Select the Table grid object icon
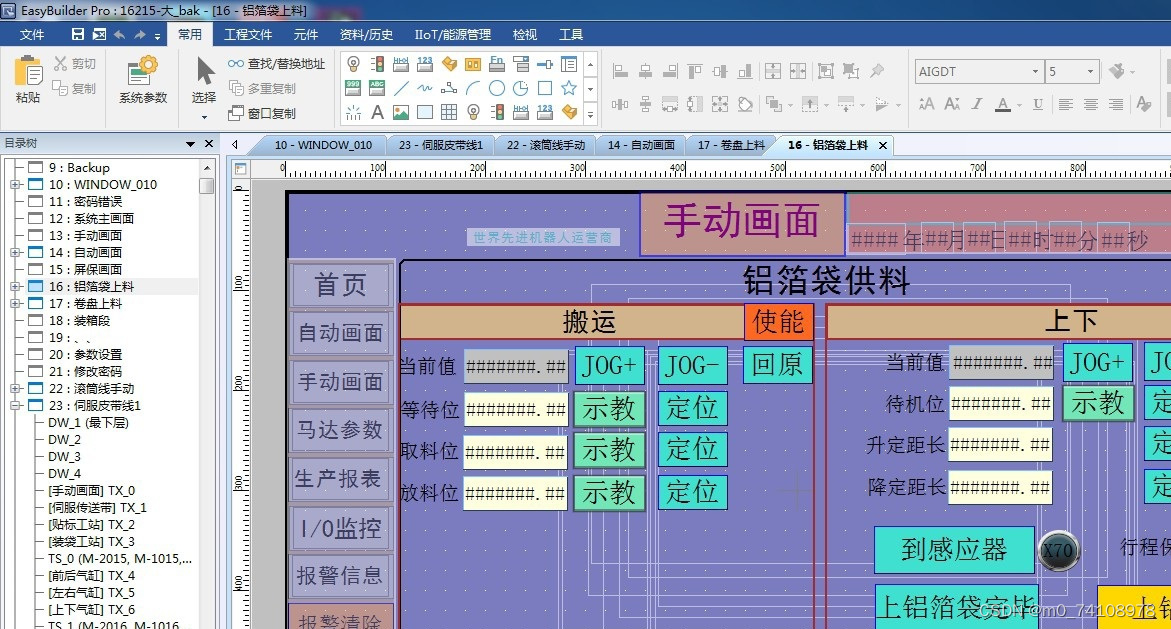Image resolution: width=1171 pixels, height=629 pixels. (x=449, y=112)
